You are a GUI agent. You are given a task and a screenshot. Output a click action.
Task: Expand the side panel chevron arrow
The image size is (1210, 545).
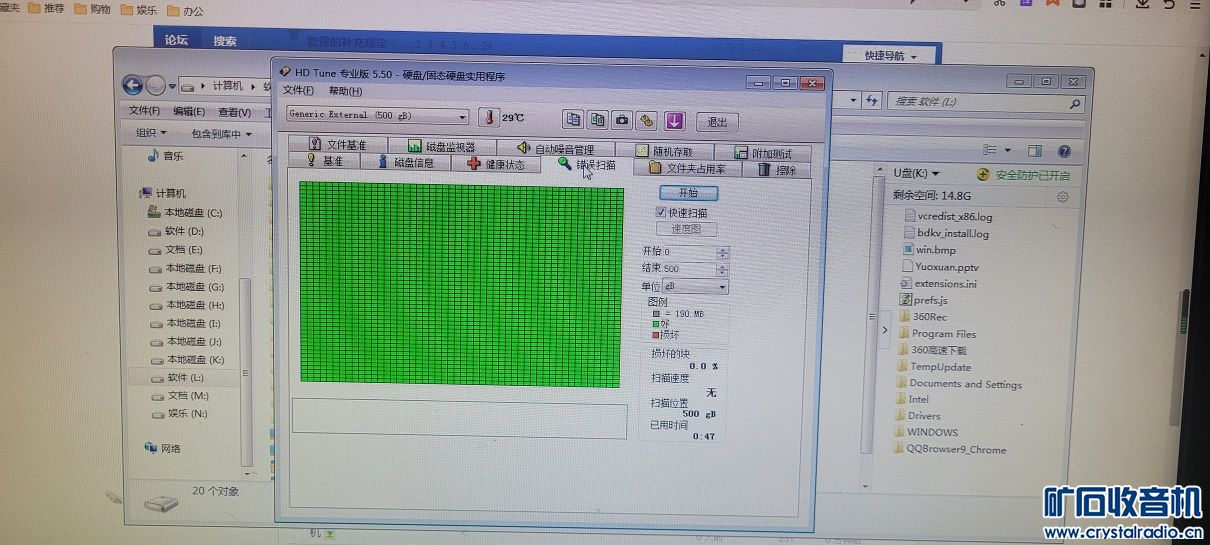(885, 331)
